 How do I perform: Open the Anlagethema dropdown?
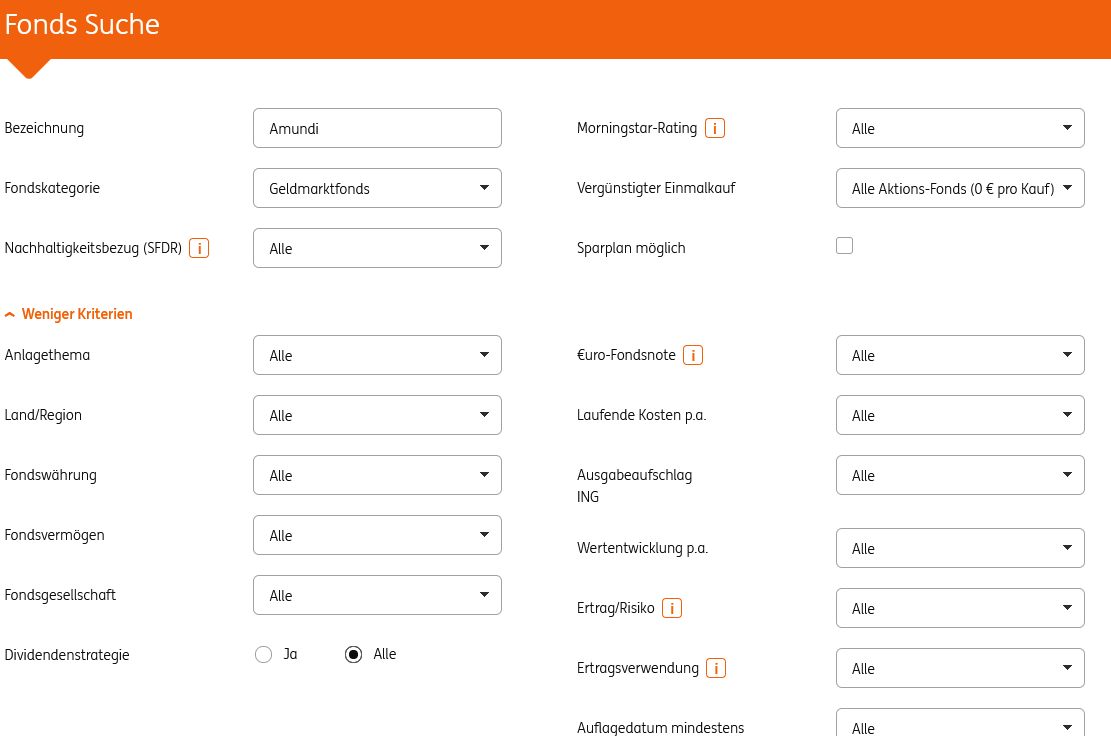tap(377, 355)
